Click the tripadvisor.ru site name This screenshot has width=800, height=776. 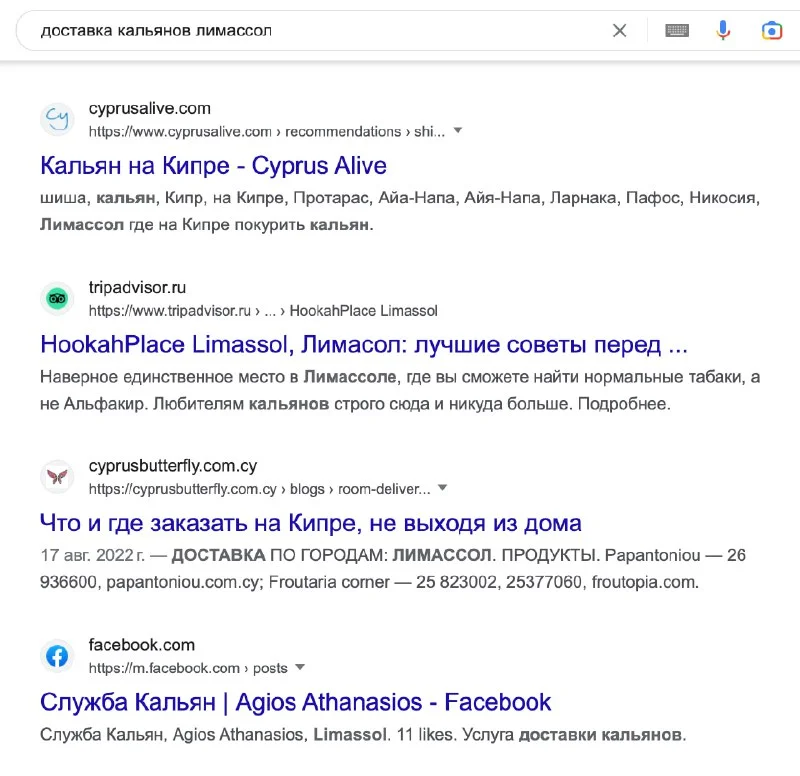(137, 288)
